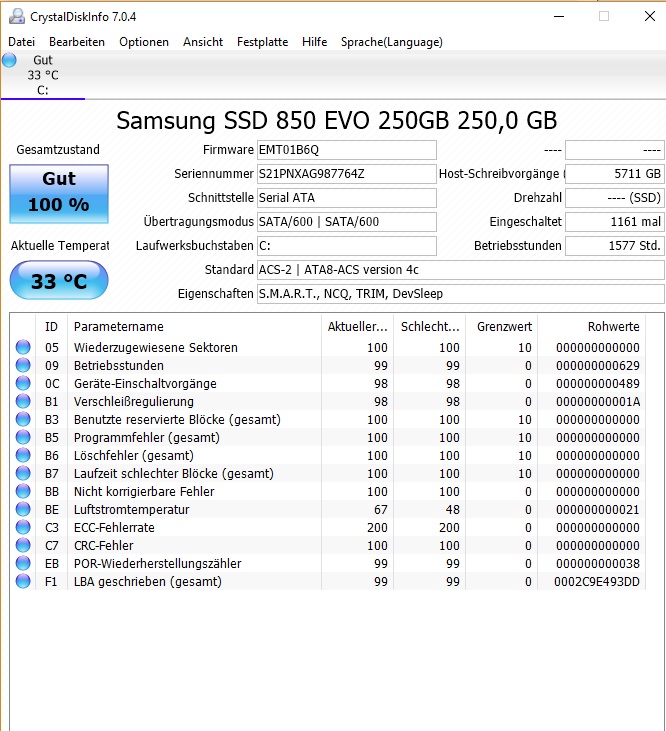Select the LBA geschrieben (gesamt) parameter text
The height and width of the screenshot is (731, 666).
click(x=148, y=582)
